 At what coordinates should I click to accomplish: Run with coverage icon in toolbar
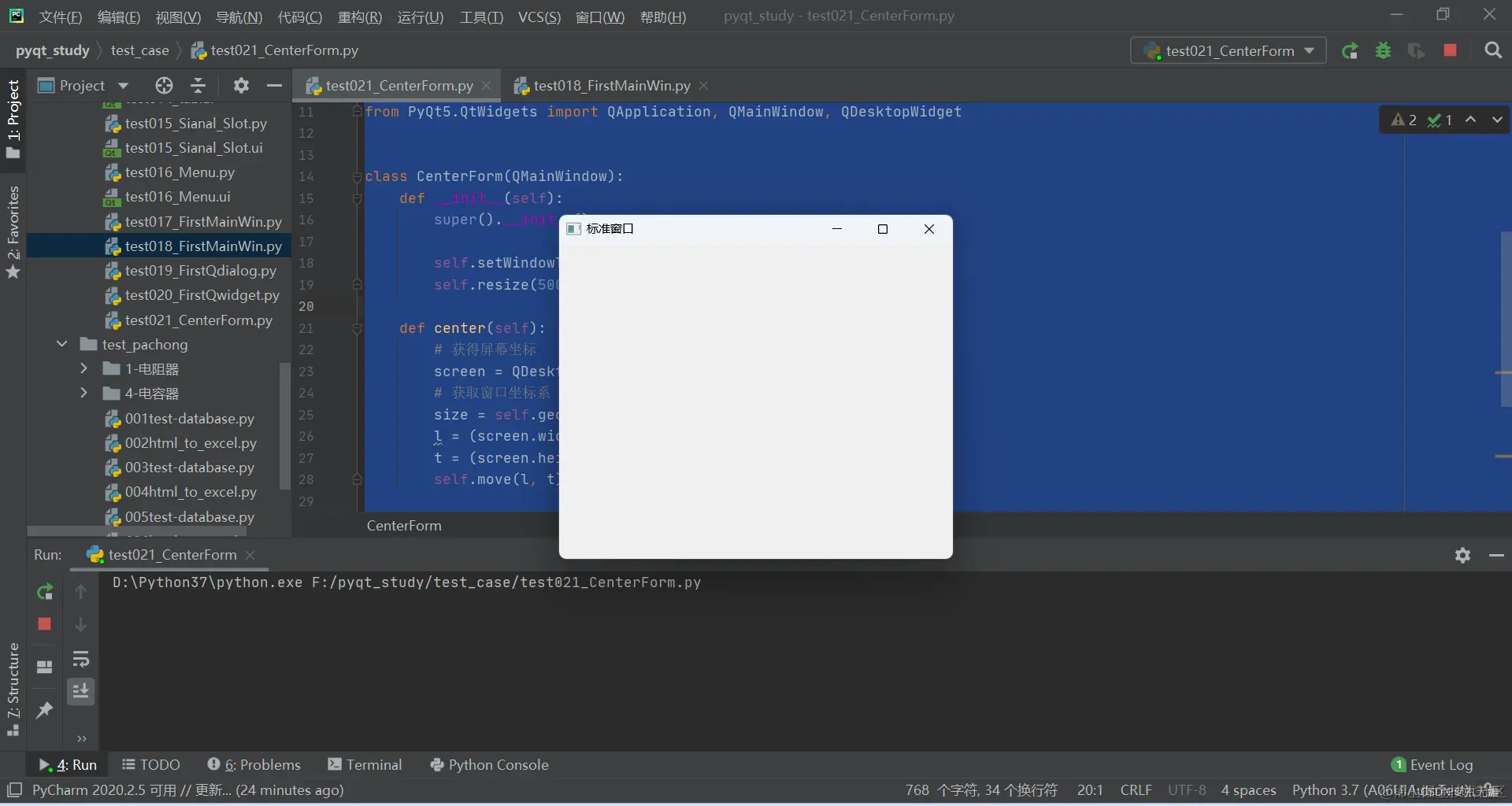coord(1417,51)
